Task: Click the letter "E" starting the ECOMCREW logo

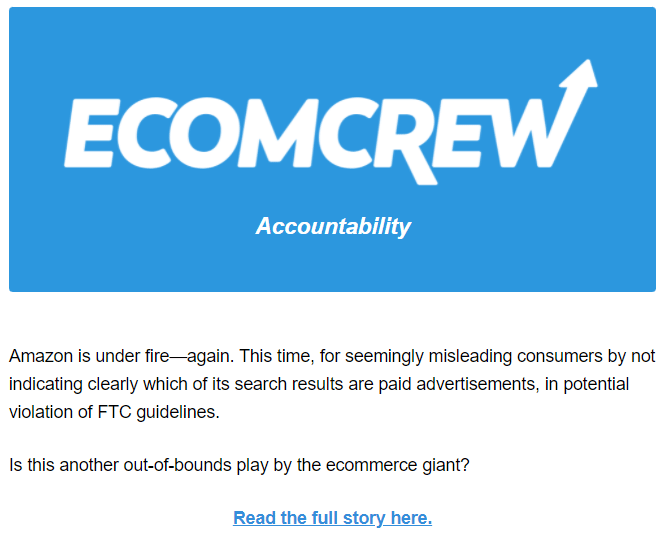Action: [91, 133]
